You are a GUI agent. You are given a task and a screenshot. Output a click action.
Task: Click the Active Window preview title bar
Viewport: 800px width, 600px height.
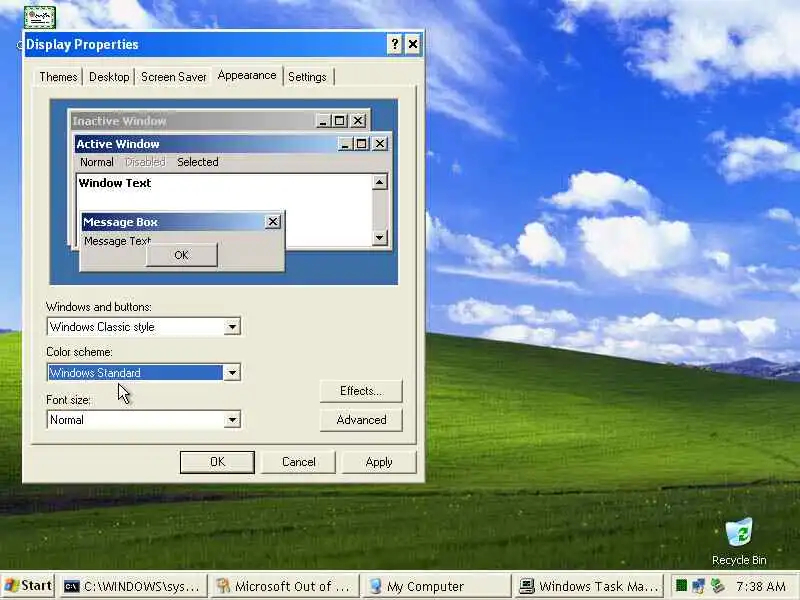click(x=233, y=144)
